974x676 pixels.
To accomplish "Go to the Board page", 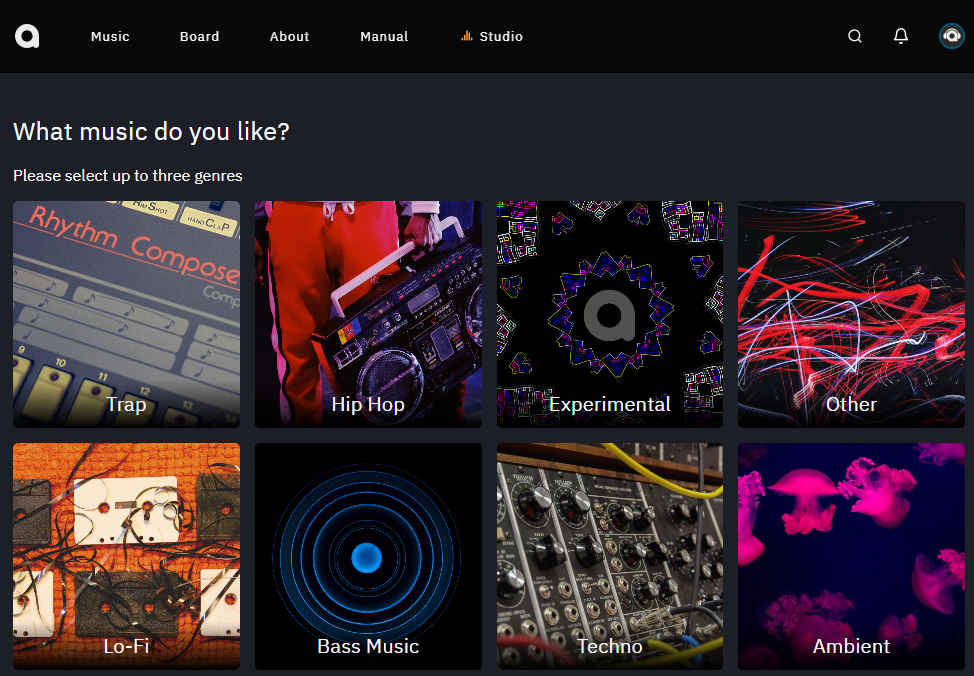I will click(199, 37).
